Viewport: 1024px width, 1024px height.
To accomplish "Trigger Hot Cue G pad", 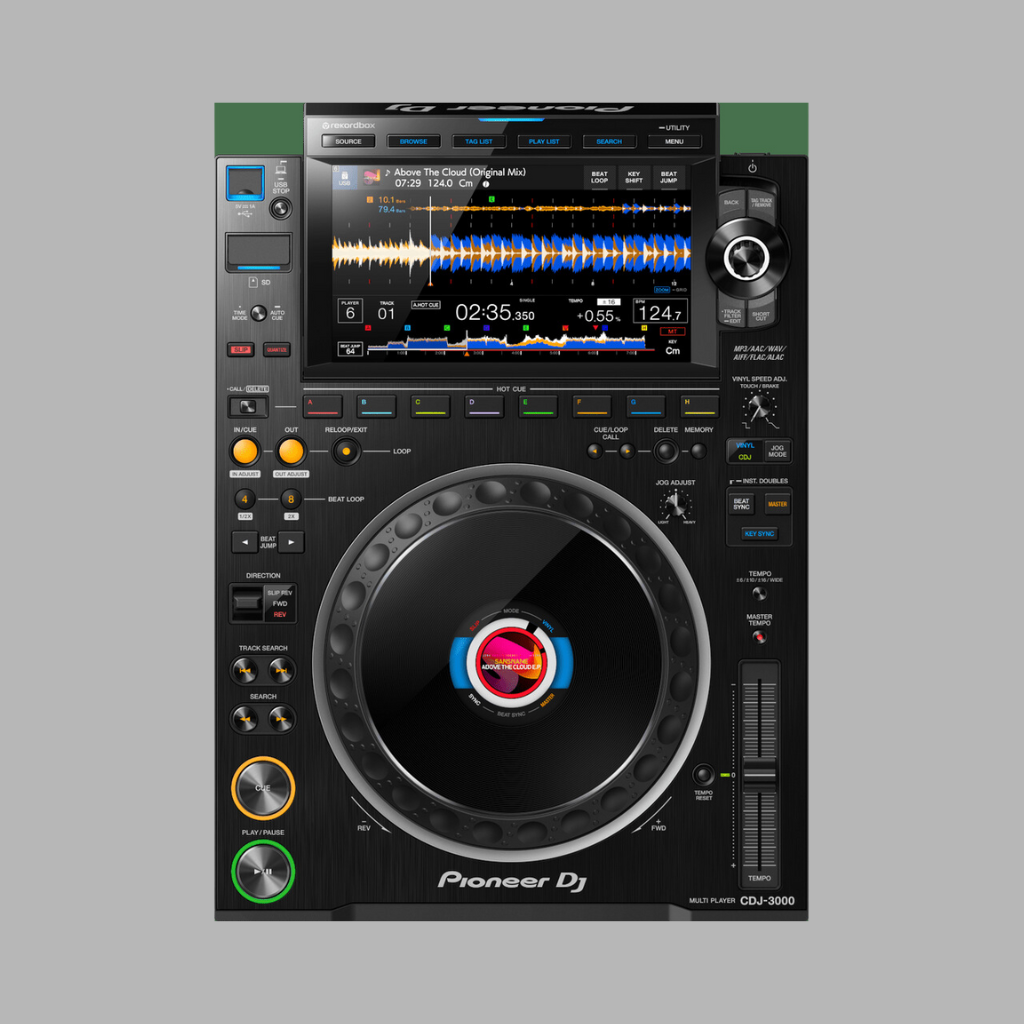I will click(645, 406).
